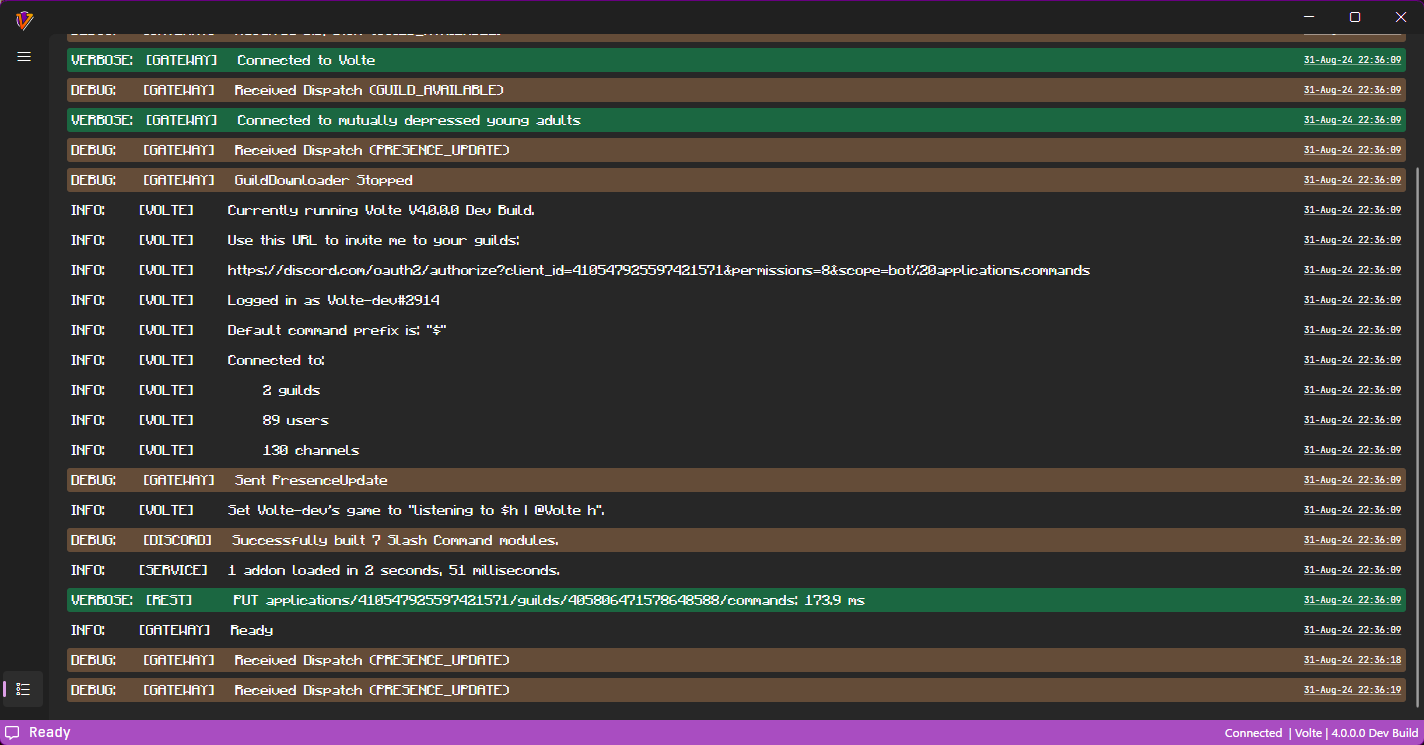The height and width of the screenshot is (745, 1424).
Task: Open the hamburger navigation menu
Action: (x=24, y=57)
